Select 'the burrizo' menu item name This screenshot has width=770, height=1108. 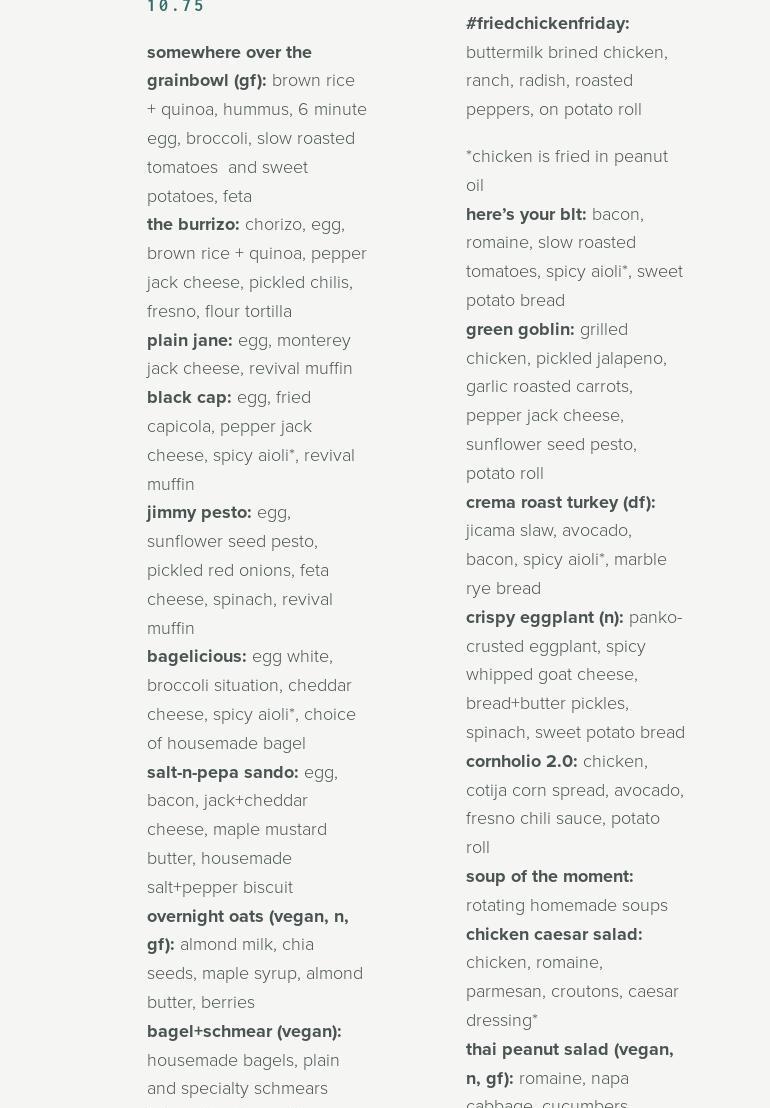tap(193, 225)
